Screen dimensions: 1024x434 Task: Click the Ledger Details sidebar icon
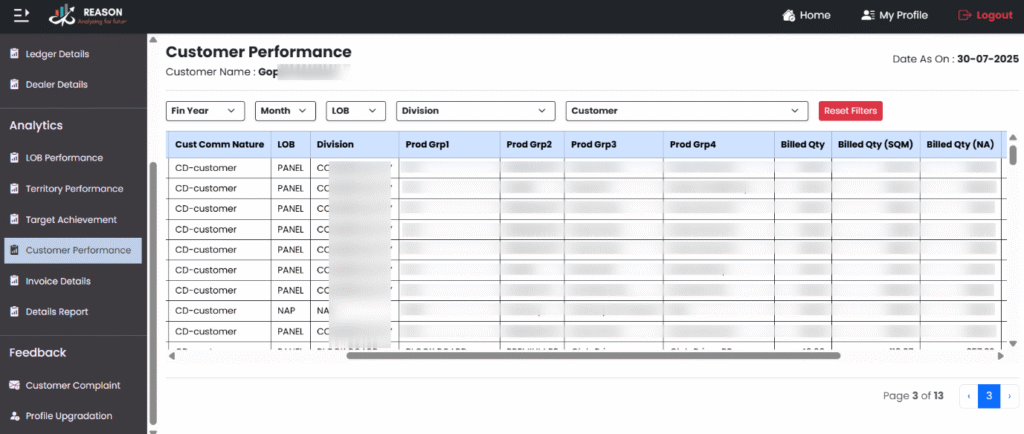tap(14, 54)
